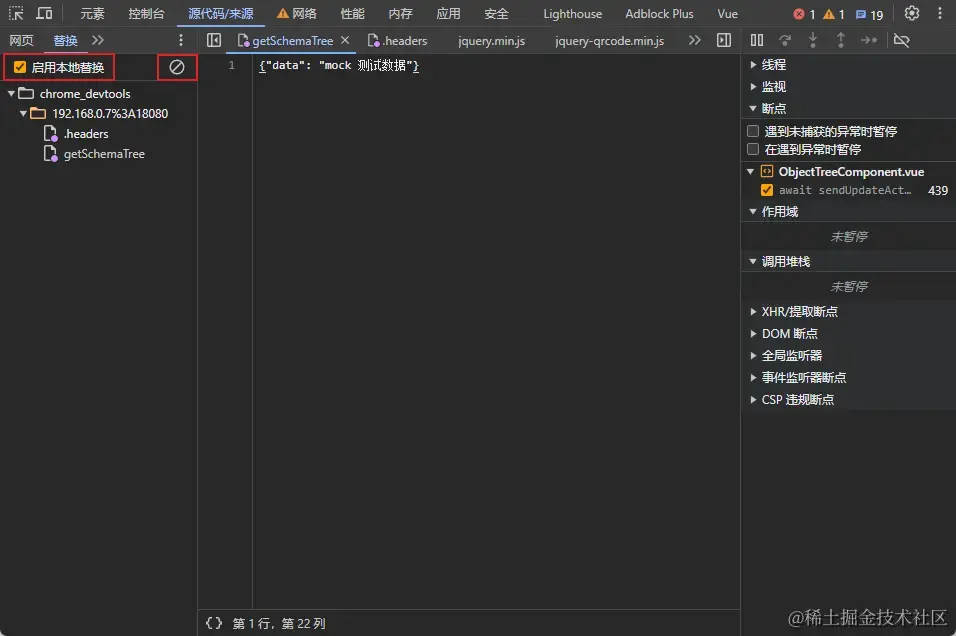Collapse the chrome_devtools folder
This screenshot has width=956, height=636.
coord(11,93)
